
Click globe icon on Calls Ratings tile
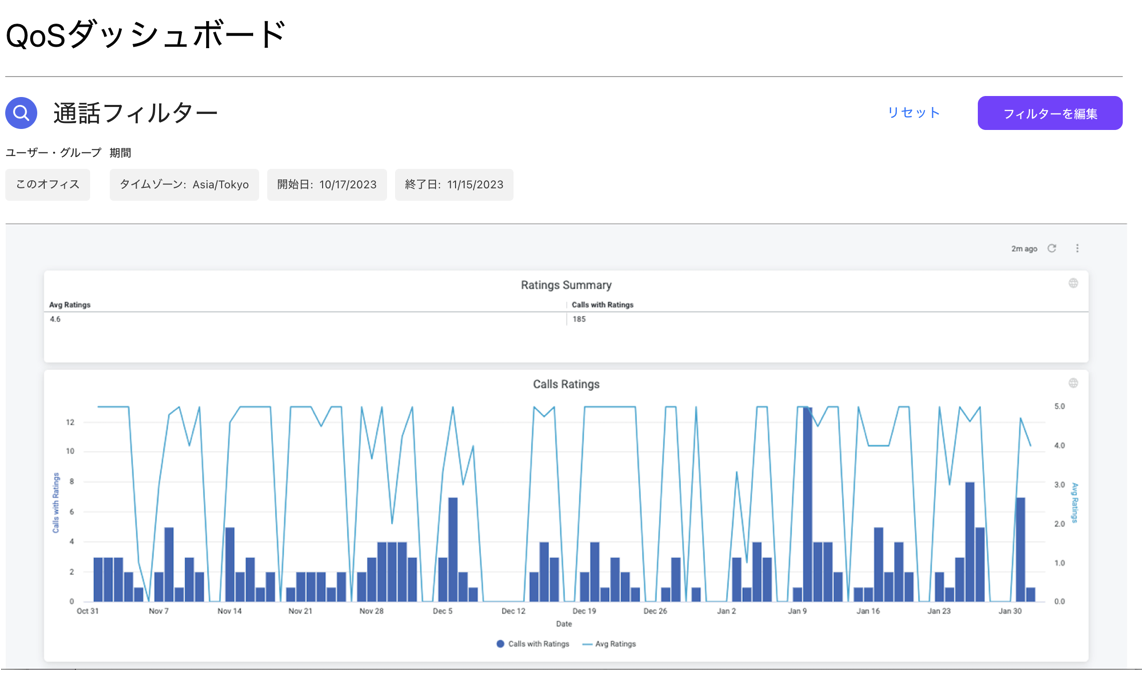tap(1073, 383)
